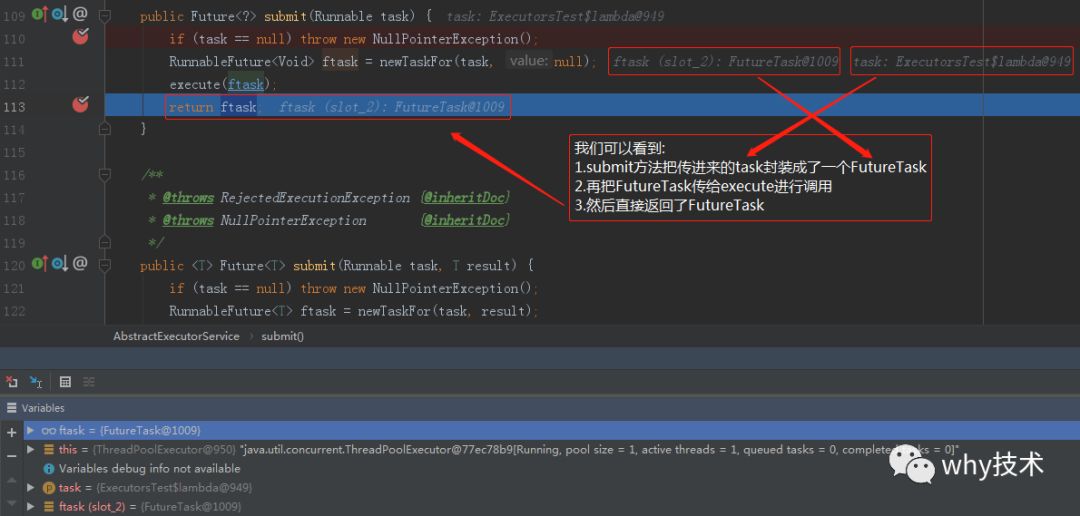Add a new watch with plus icon
The image size is (1080, 516).
coord(11,433)
